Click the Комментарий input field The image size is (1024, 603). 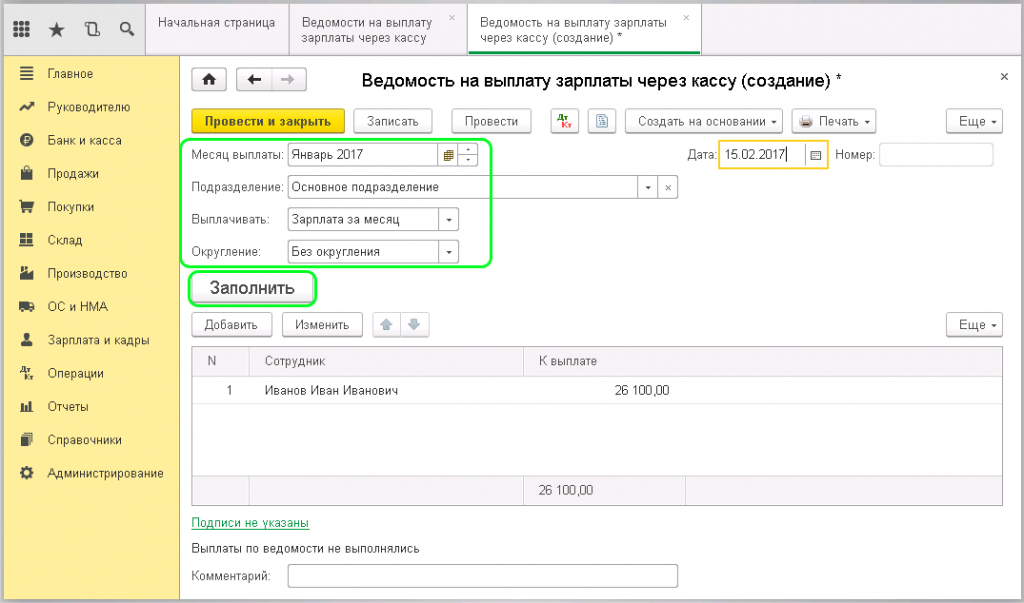[x=482, y=576]
